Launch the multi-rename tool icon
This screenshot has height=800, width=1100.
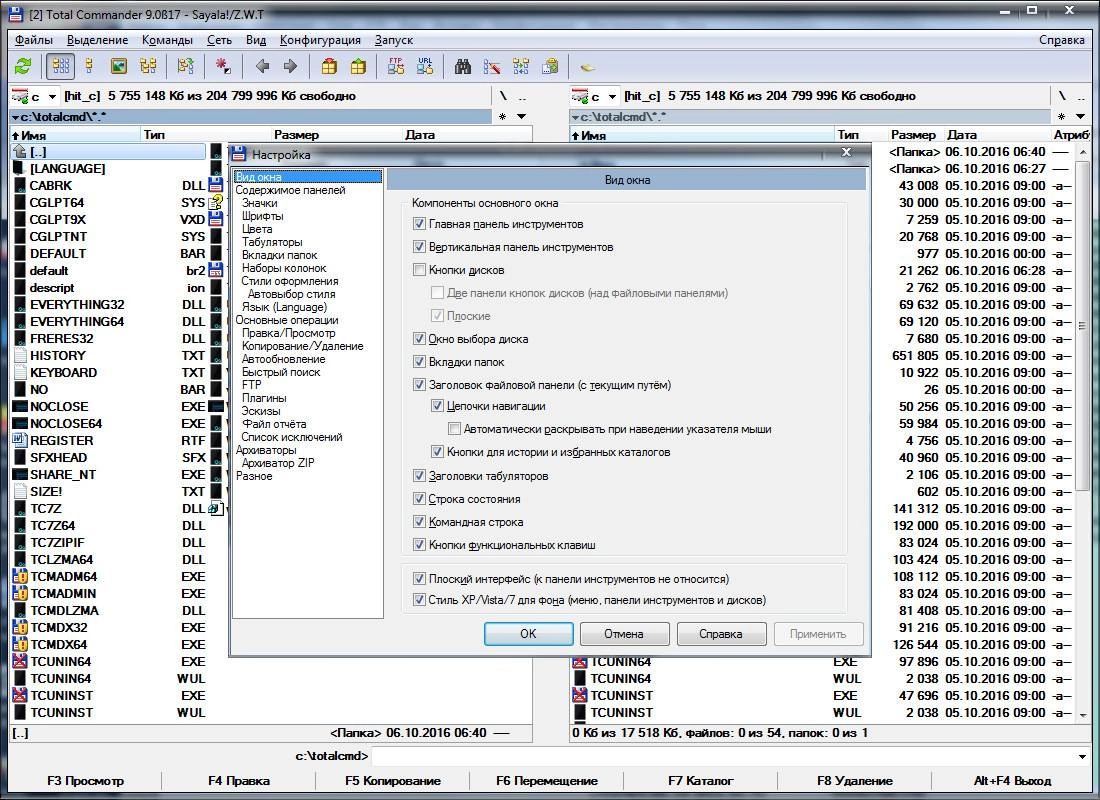(492, 67)
